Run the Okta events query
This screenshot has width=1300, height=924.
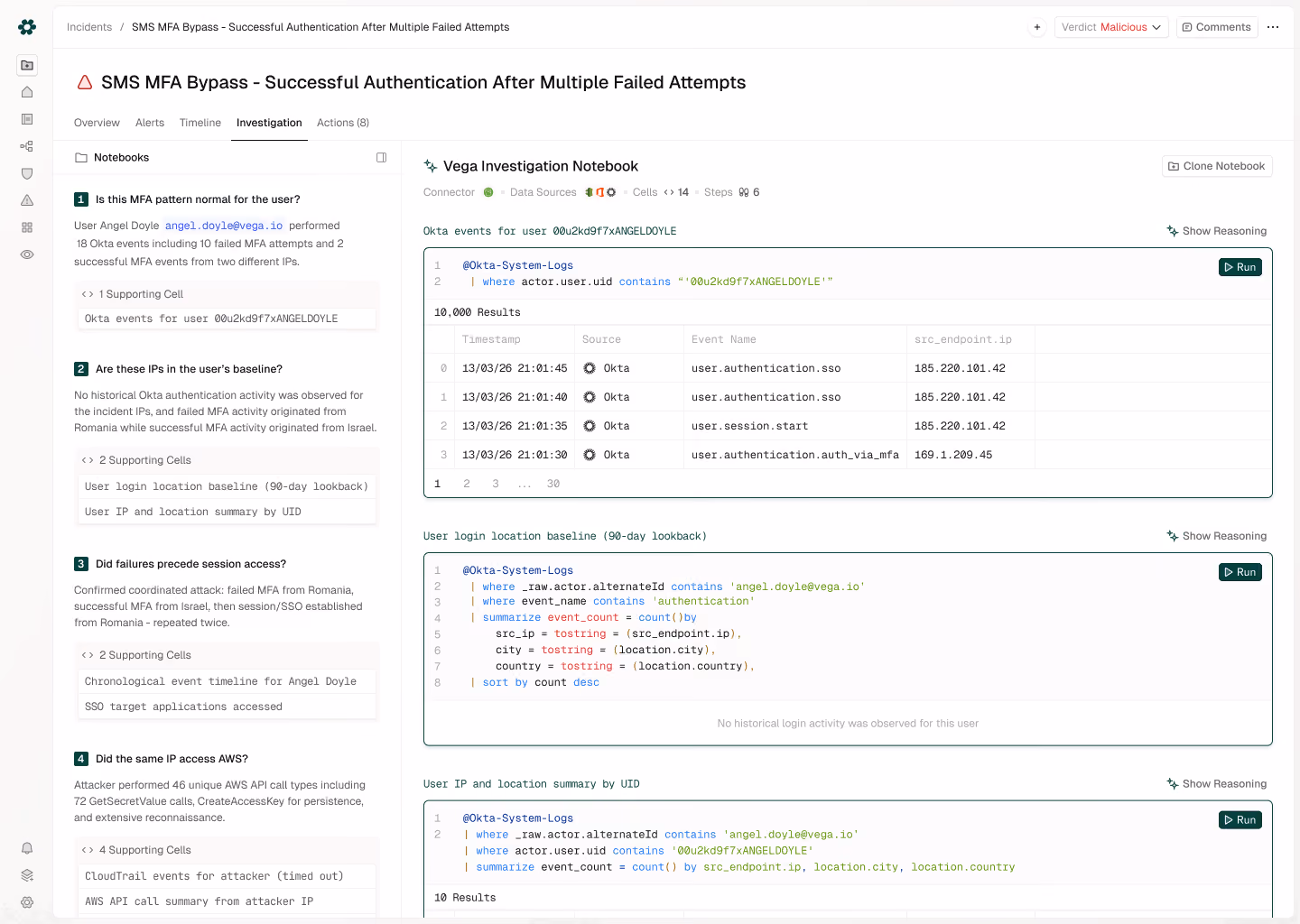[1240, 267]
